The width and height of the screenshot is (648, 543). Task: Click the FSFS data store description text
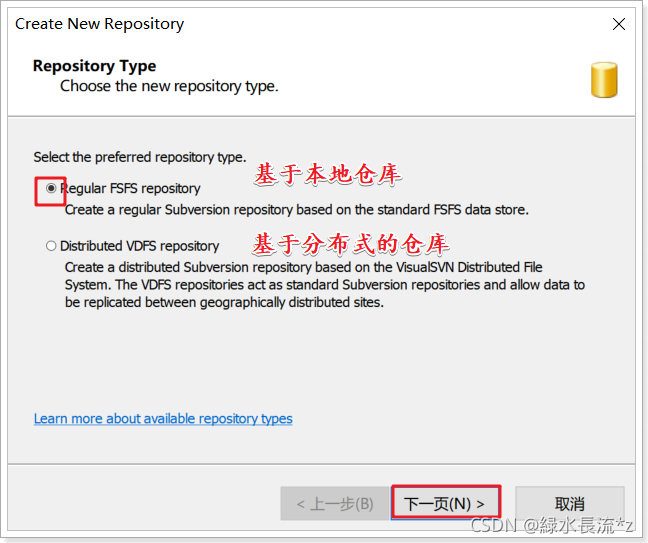[x=297, y=210]
